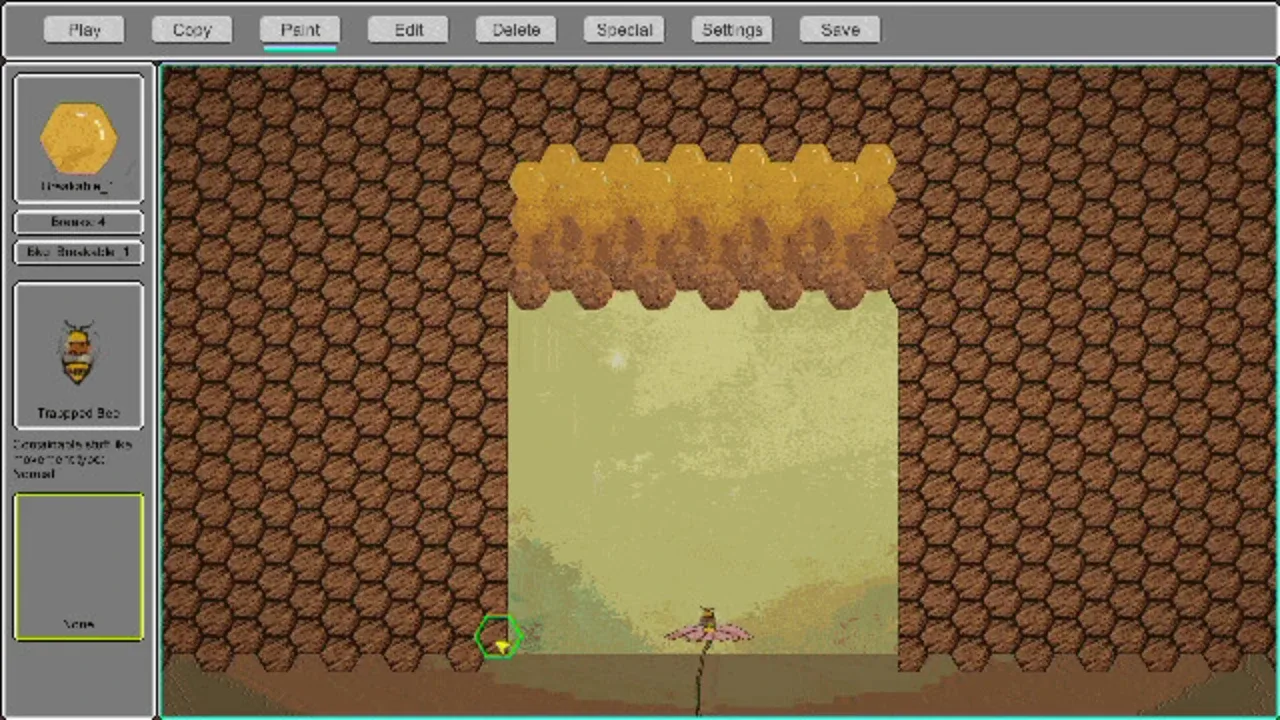1280x720 pixels.
Task: Switch to the Edit tab
Action: [x=408, y=30]
